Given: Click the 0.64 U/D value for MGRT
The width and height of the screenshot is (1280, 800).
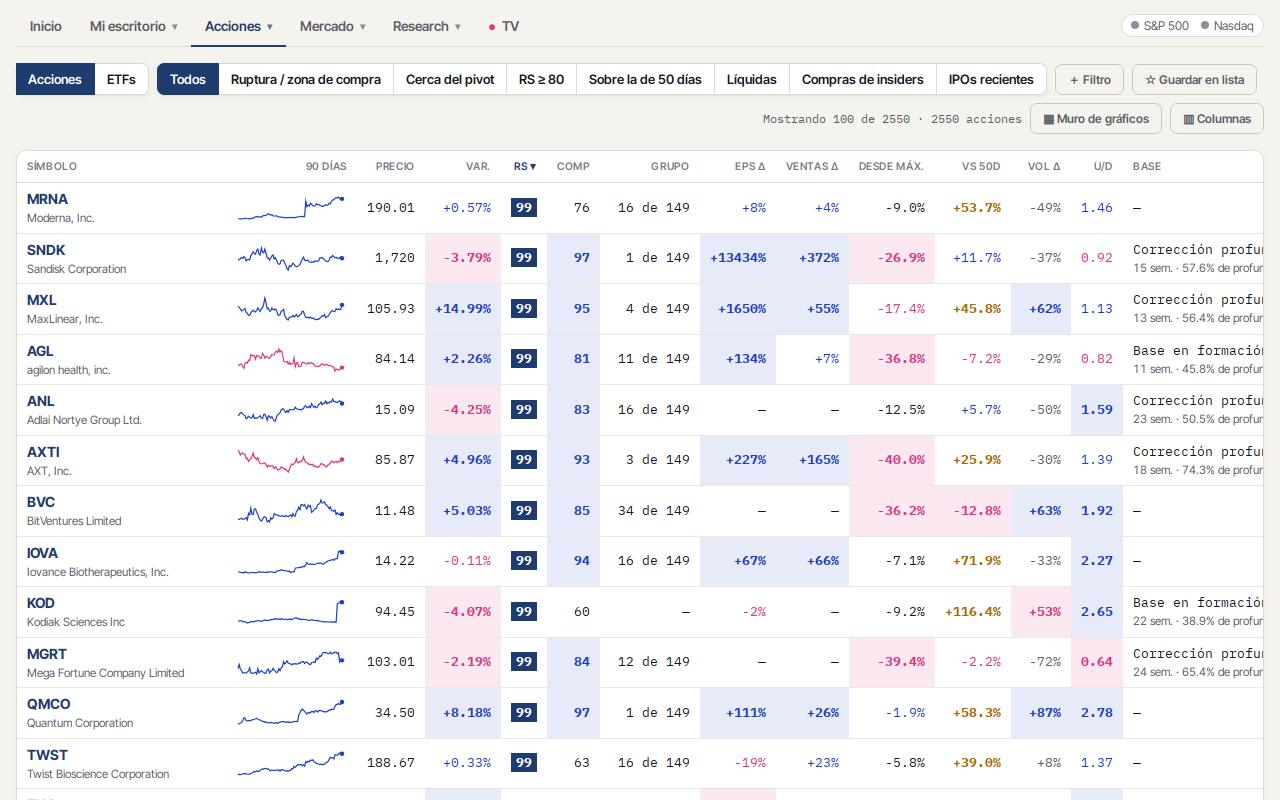Looking at the screenshot, I should pos(1097,662).
